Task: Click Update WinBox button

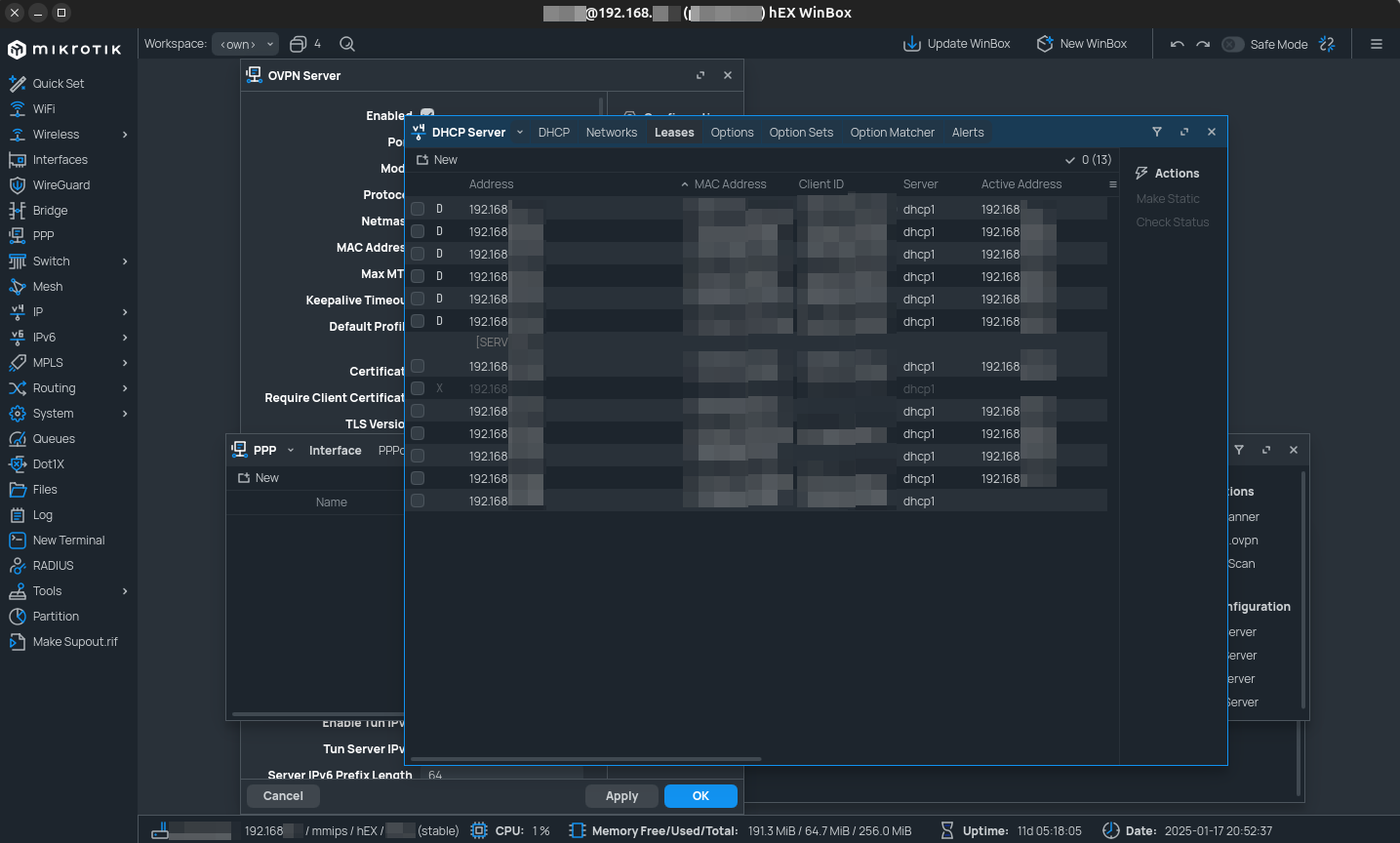Action: coord(956,44)
